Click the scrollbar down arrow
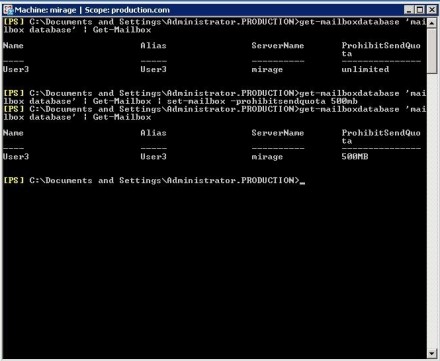440x361 pixels. tap(432, 353)
